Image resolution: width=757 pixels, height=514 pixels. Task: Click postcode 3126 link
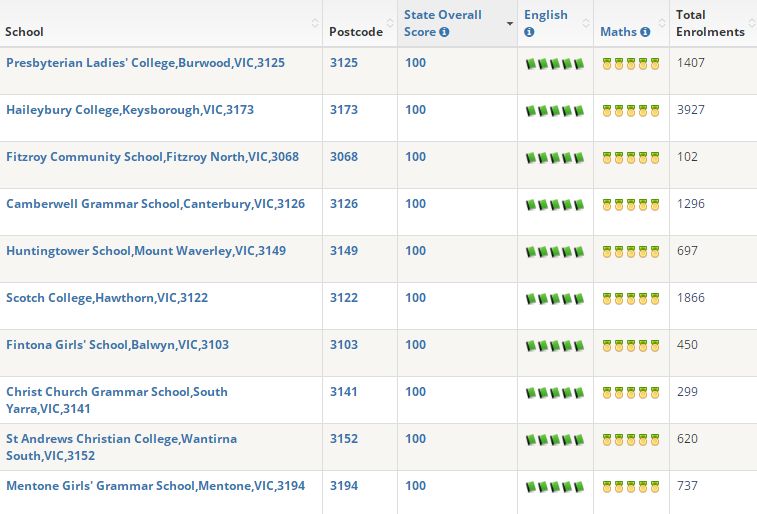click(x=344, y=204)
